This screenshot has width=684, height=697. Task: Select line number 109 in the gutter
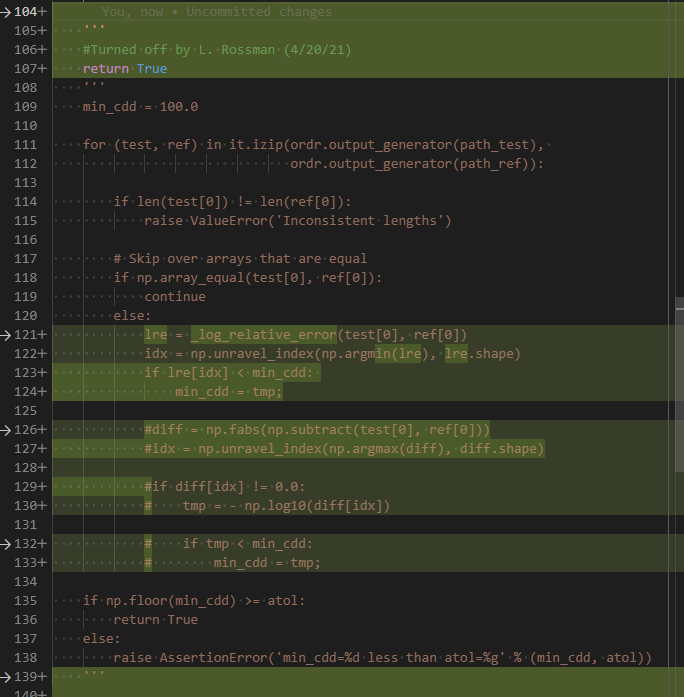coord(25,107)
